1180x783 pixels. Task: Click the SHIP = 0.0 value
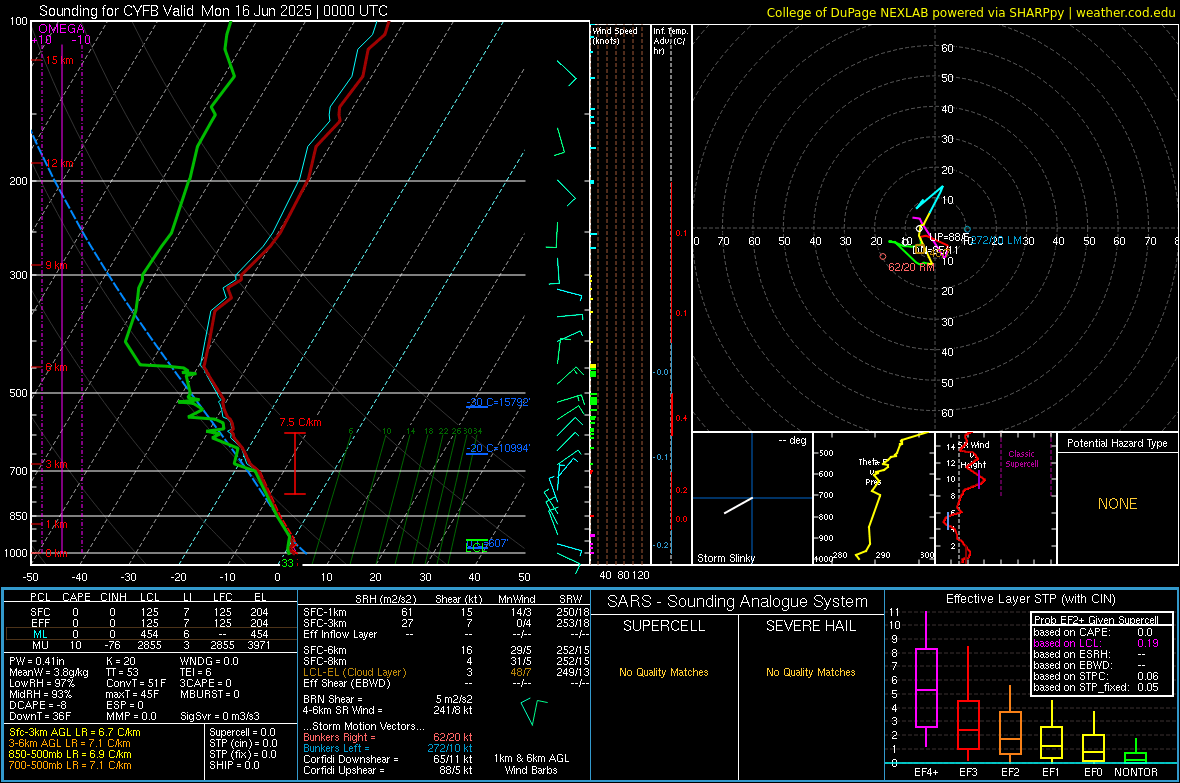point(234,765)
